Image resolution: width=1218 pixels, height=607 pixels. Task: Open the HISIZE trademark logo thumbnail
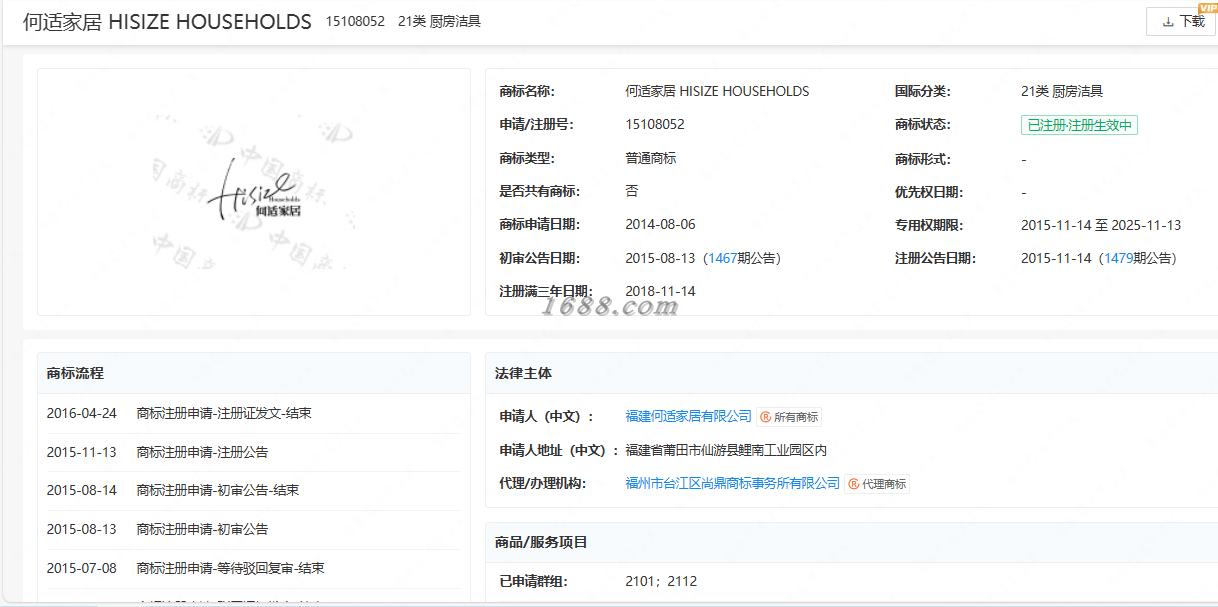(x=254, y=192)
